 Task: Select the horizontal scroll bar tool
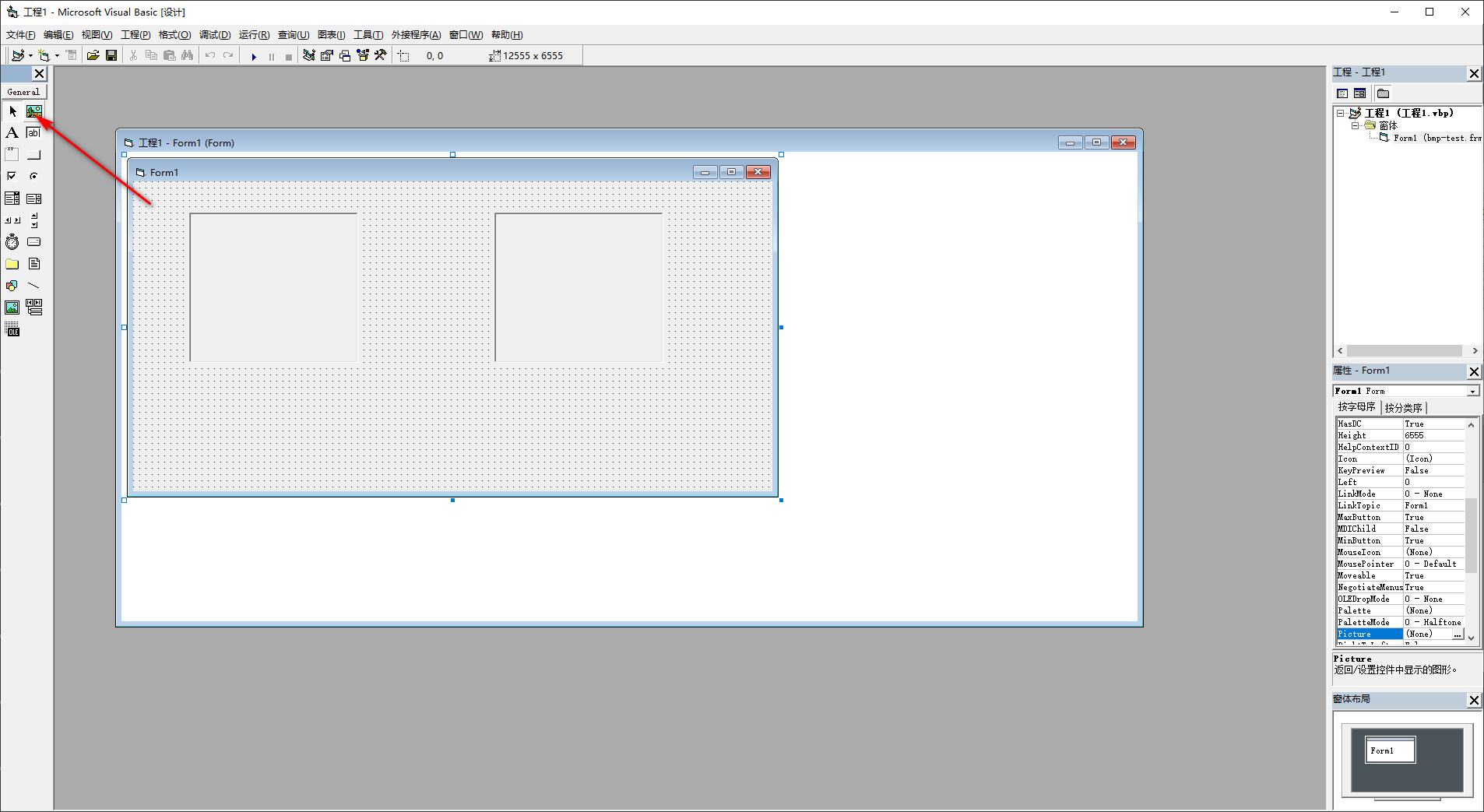point(12,220)
